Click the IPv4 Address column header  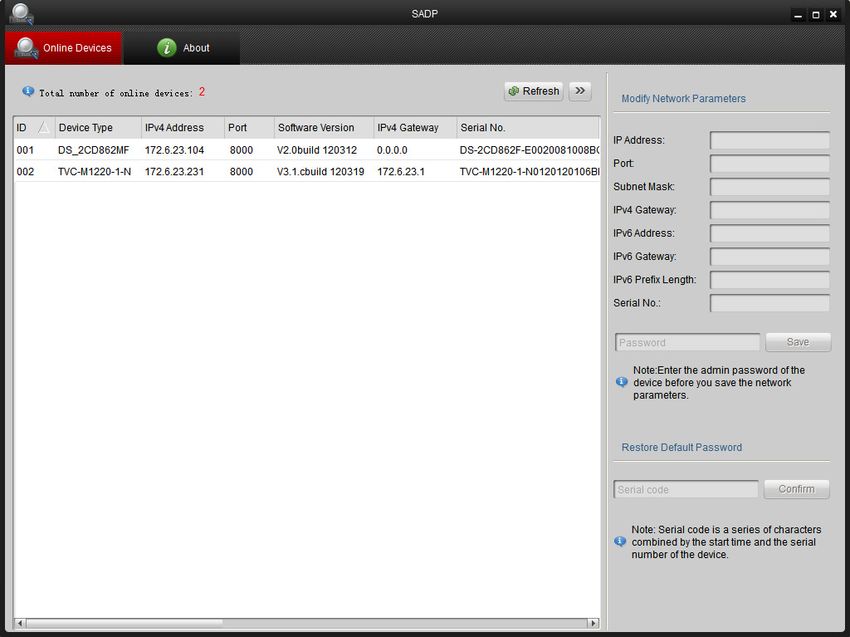[x=183, y=128]
